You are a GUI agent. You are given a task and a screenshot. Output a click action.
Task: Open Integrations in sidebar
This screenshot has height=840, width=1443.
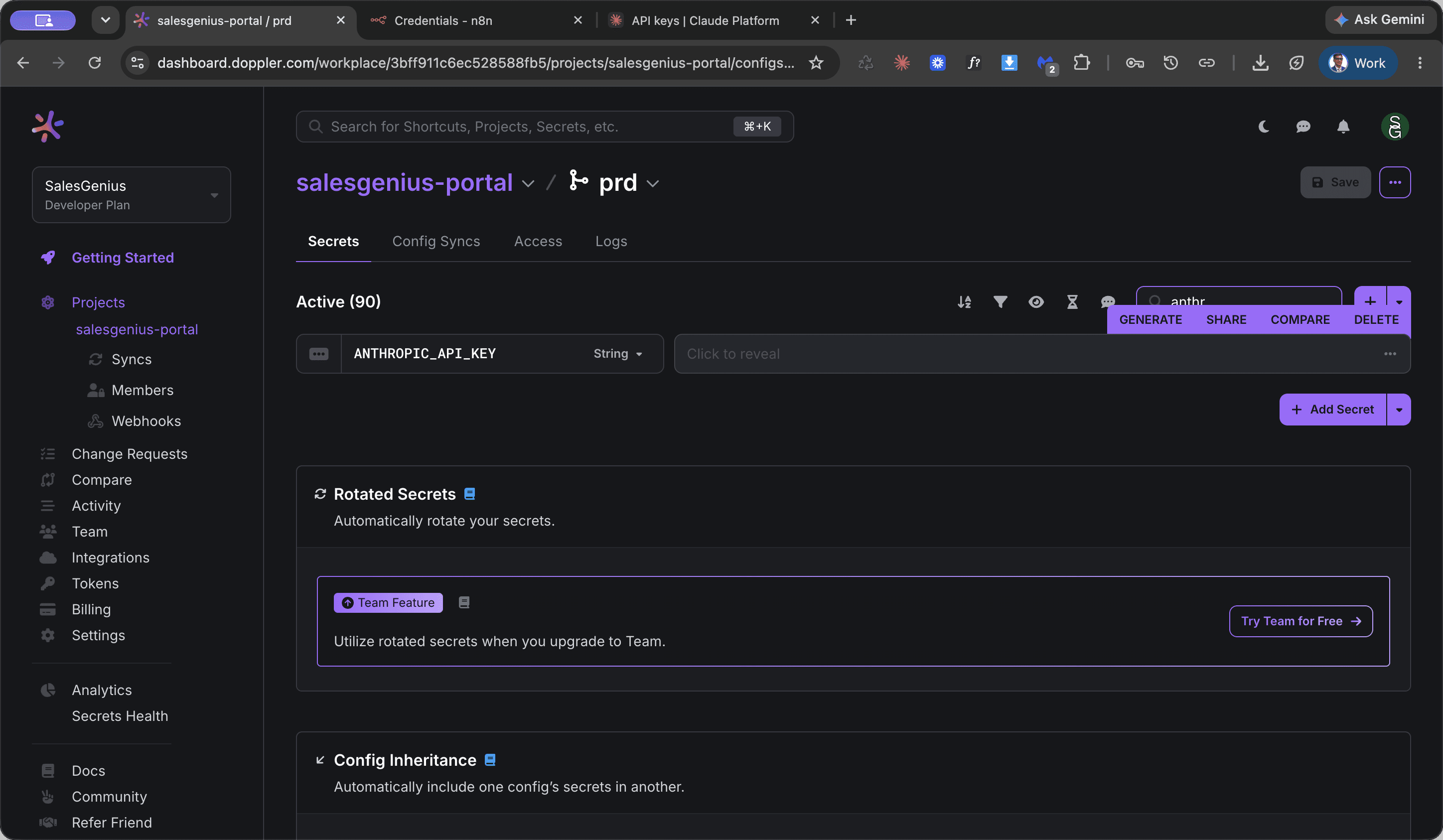(x=111, y=558)
